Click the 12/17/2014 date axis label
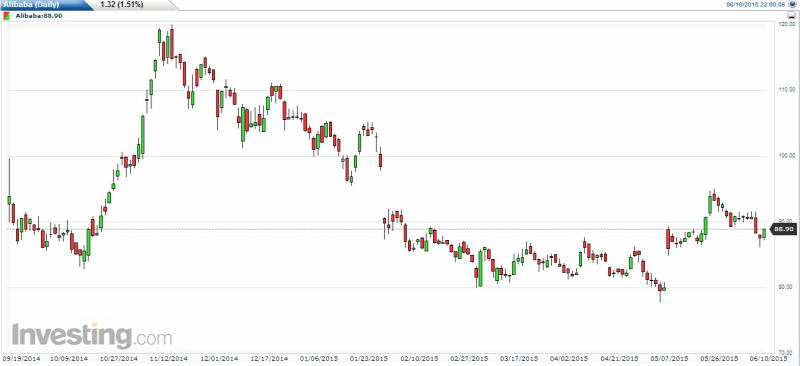The width and height of the screenshot is (800, 366). pos(270,359)
